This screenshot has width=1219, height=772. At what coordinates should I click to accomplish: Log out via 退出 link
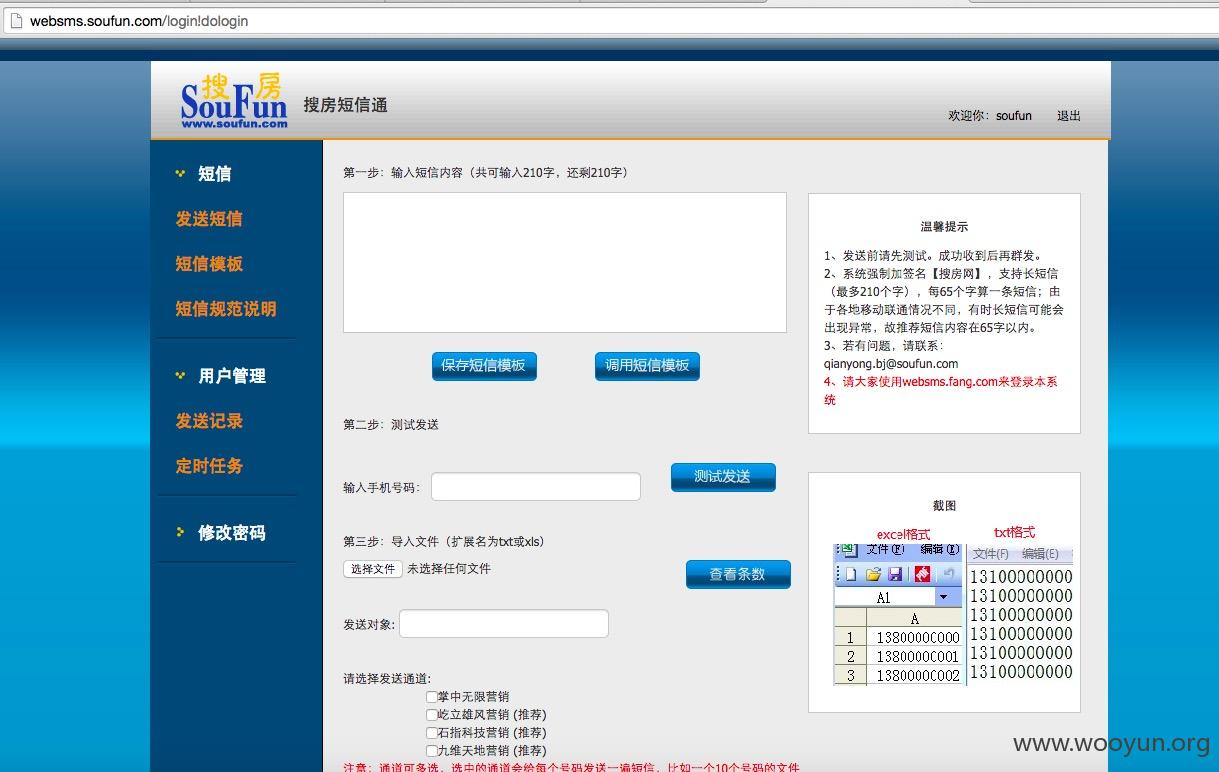1069,116
